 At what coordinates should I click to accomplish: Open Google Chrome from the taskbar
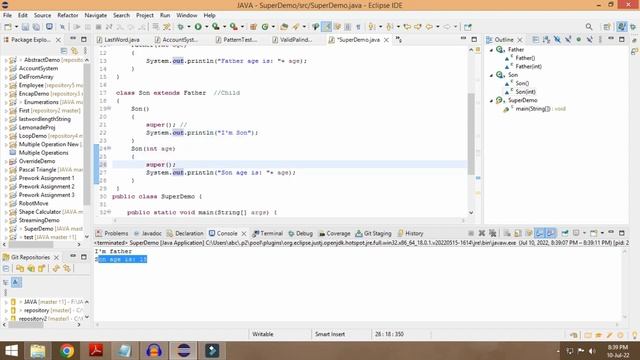pyautogui.click(x=67, y=351)
